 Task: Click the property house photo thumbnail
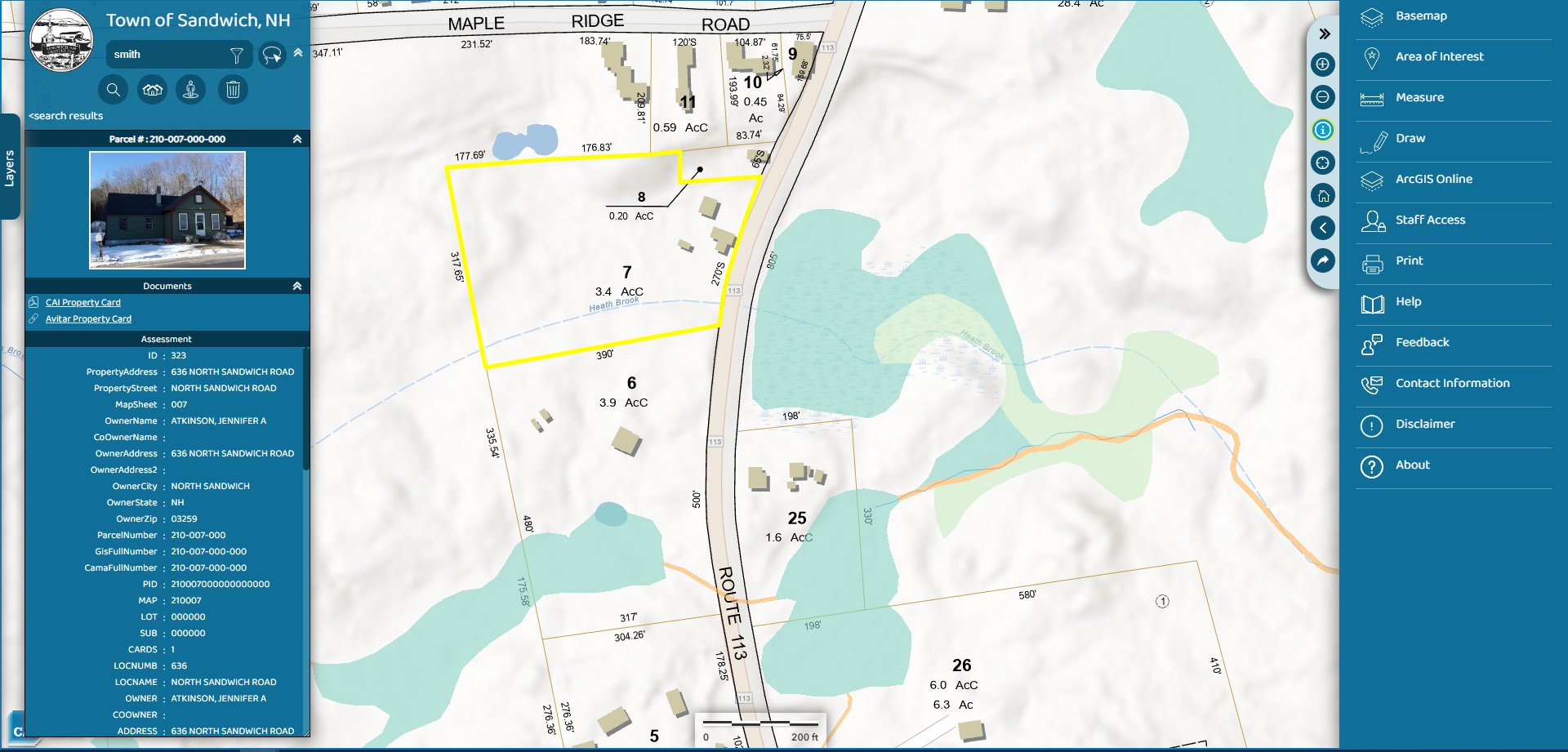[167, 210]
